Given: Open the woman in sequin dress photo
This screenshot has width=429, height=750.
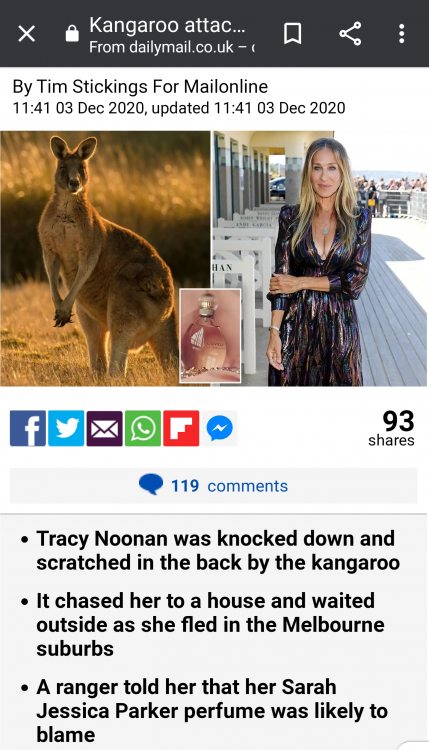Looking at the screenshot, I should pos(319,258).
